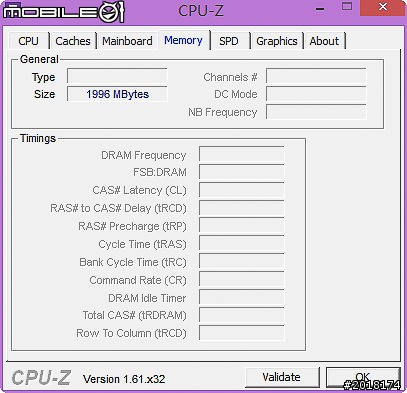Open the Graphics tab

[277, 41]
